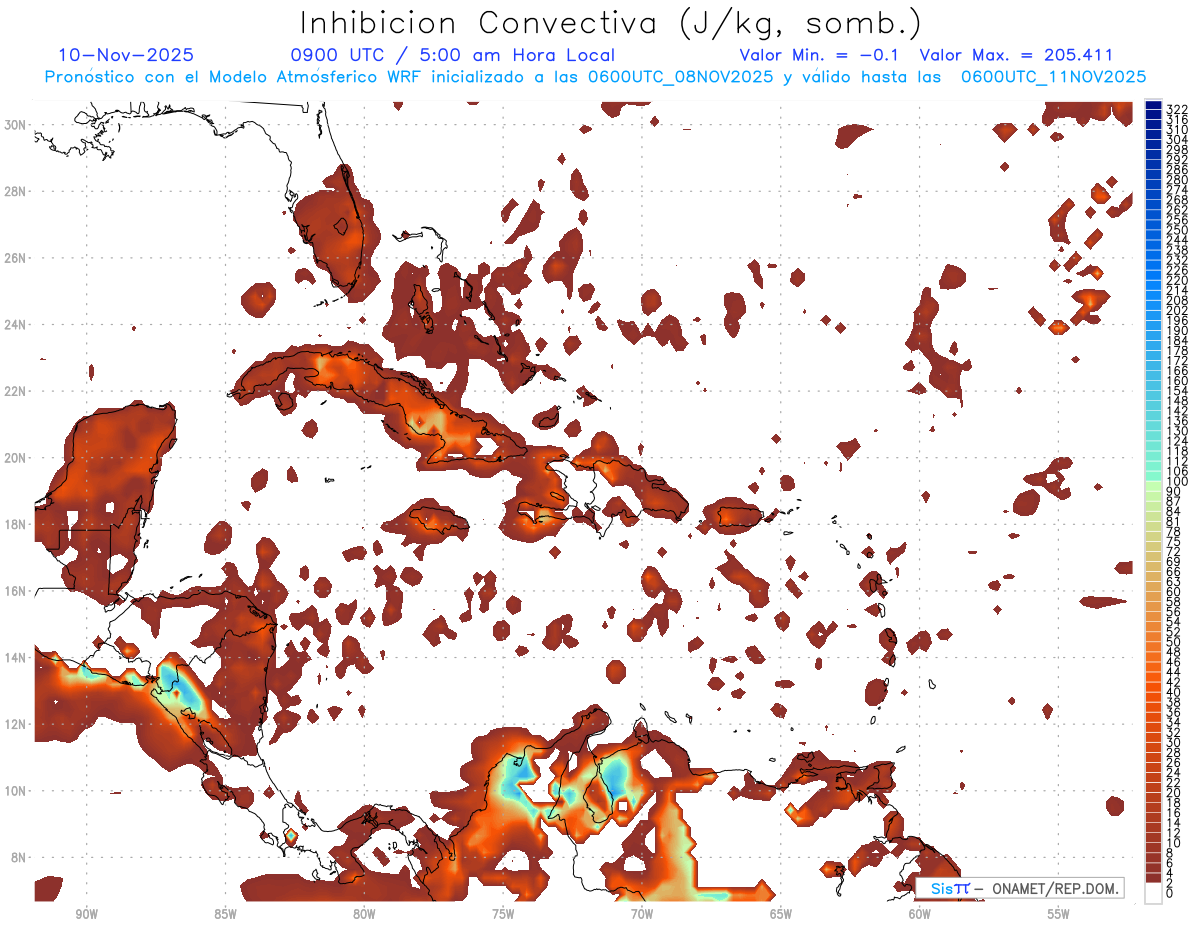Click the '0' value on the color scale
1200x927 pixels.
[1170, 893]
